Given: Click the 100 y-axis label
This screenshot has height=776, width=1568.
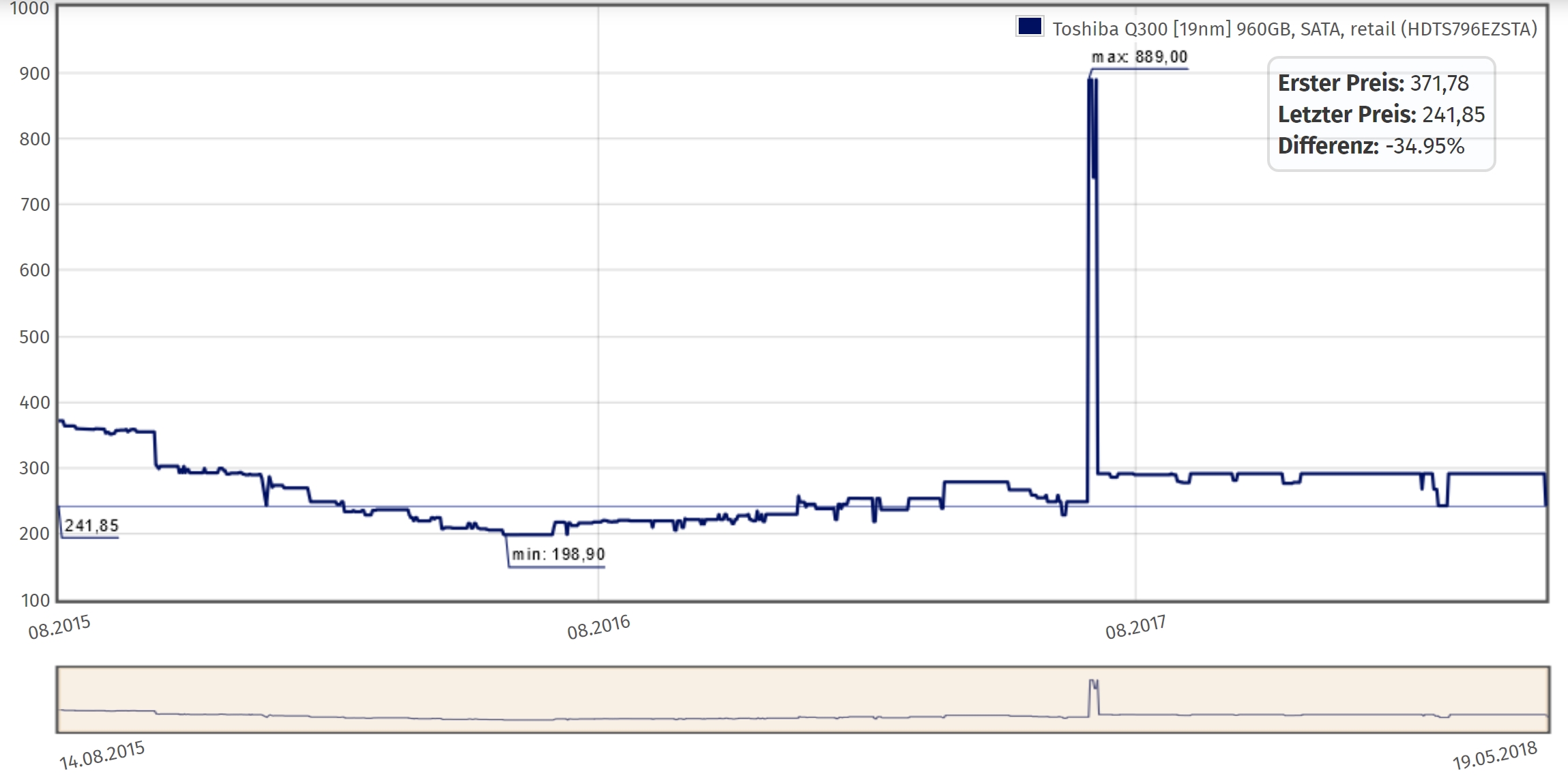Looking at the screenshot, I should point(35,601).
